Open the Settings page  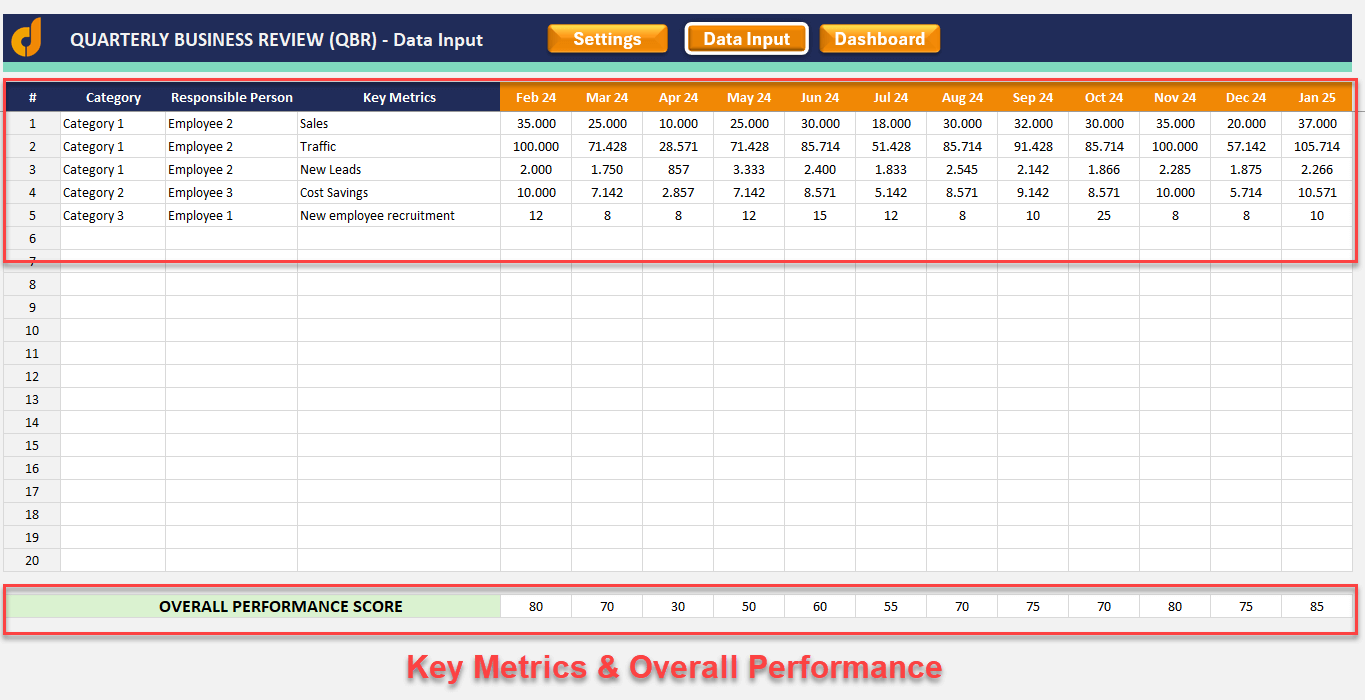(607, 38)
